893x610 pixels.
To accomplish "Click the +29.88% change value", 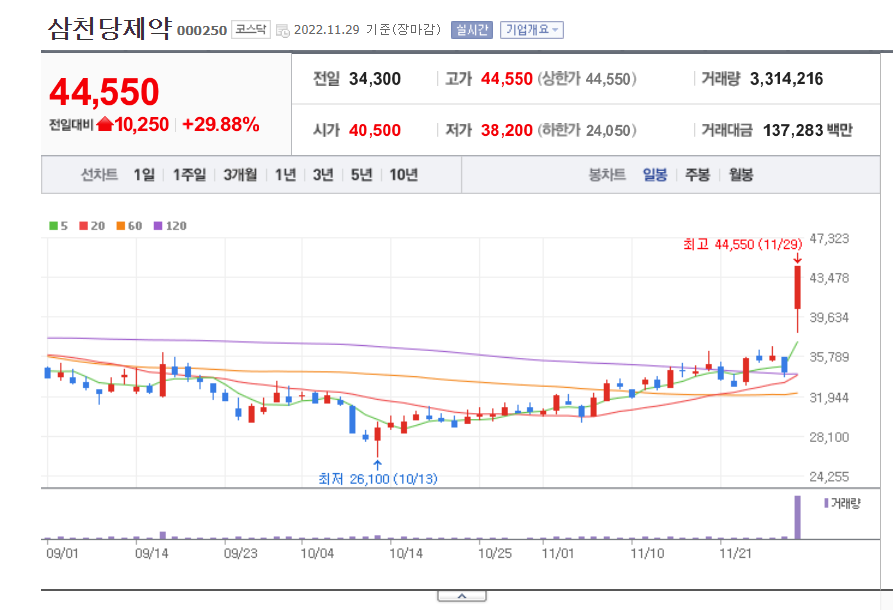I will pyautogui.click(x=221, y=124).
